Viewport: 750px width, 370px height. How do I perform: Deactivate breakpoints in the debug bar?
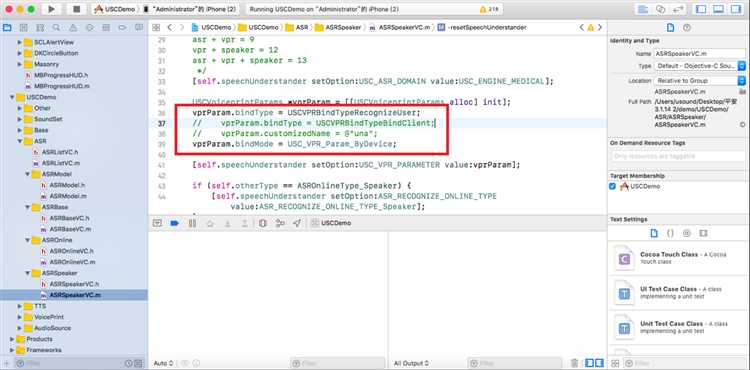174,223
